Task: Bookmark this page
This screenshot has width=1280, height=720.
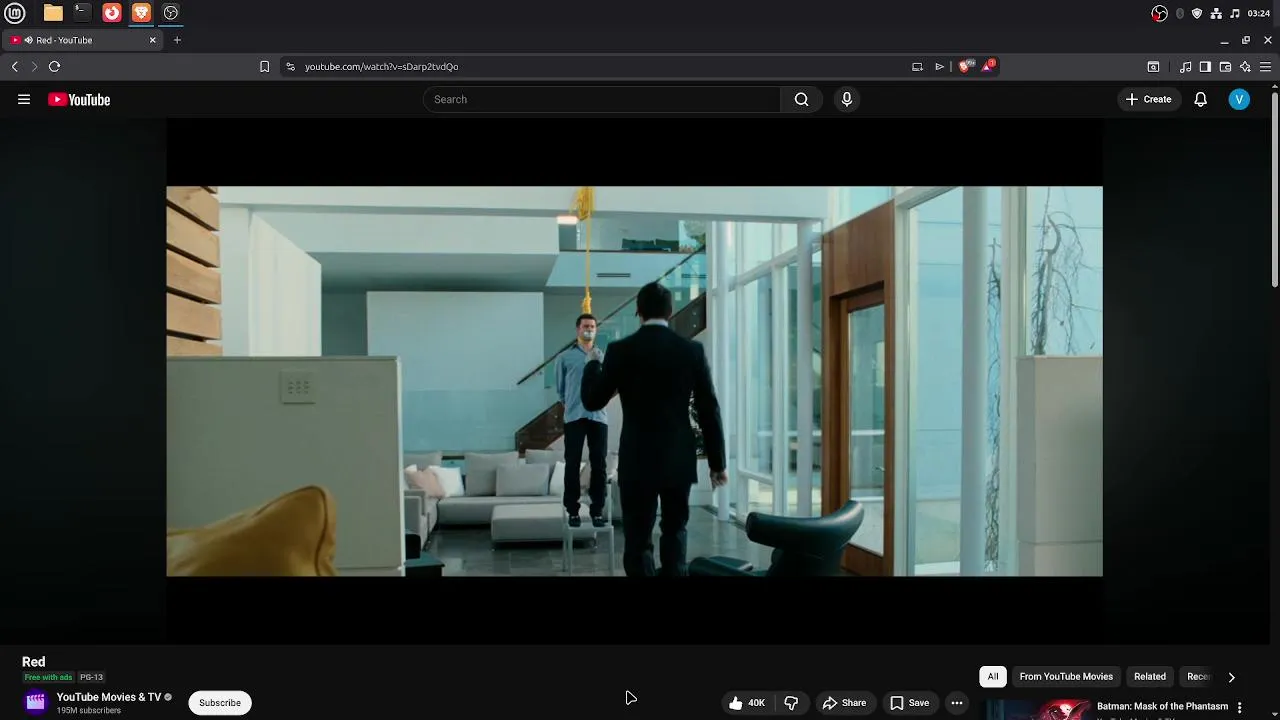Action: pos(264,66)
